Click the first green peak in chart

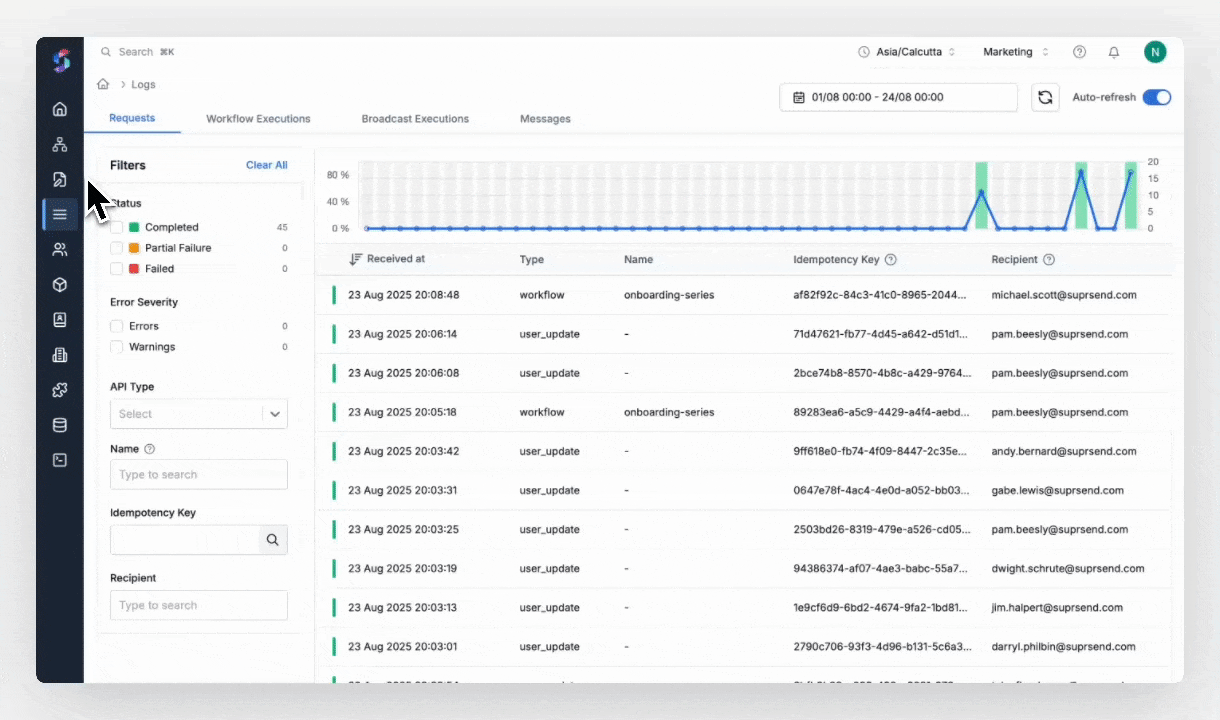point(982,195)
